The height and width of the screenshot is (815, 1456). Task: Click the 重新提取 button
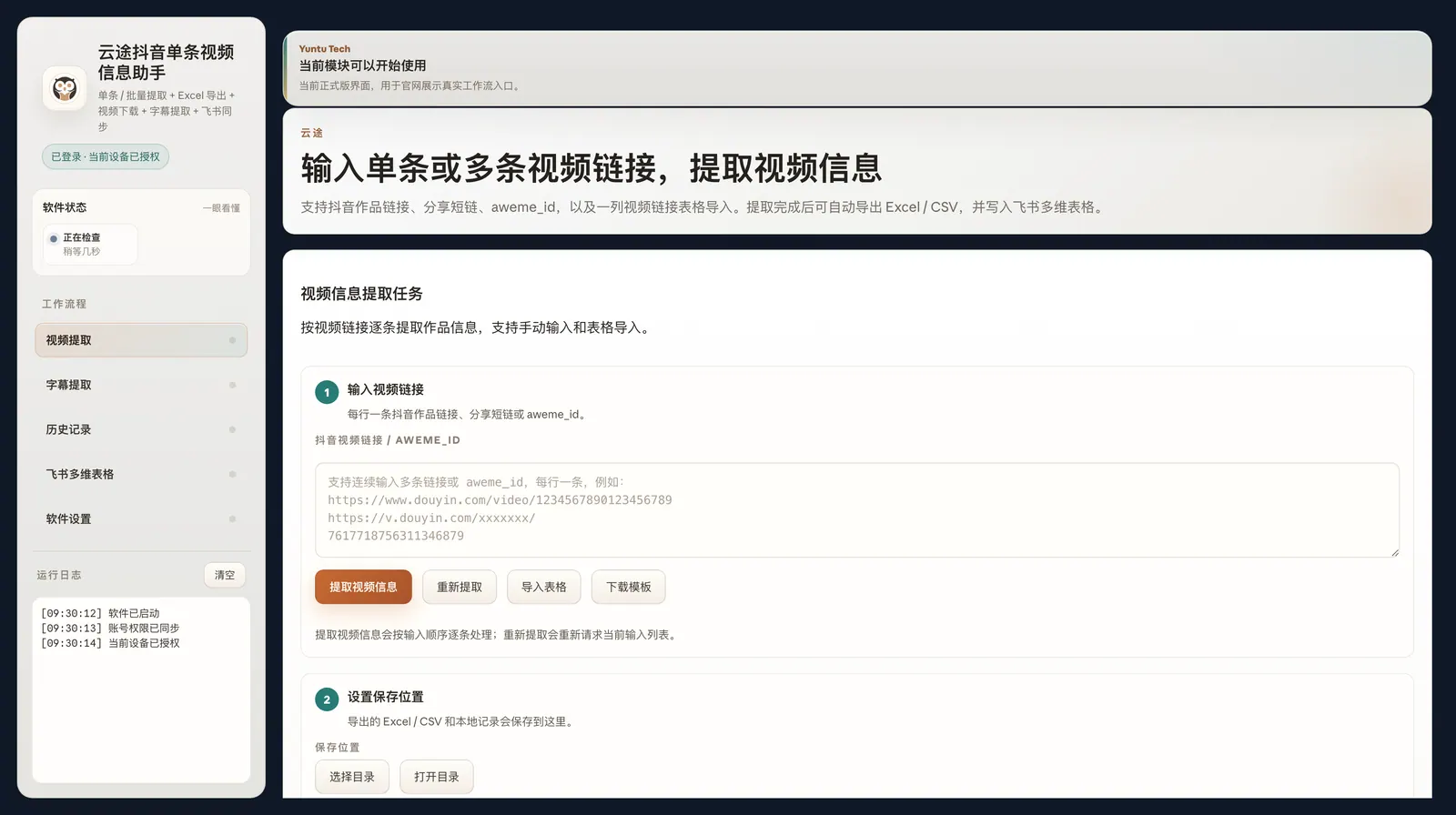tap(460, 587)
